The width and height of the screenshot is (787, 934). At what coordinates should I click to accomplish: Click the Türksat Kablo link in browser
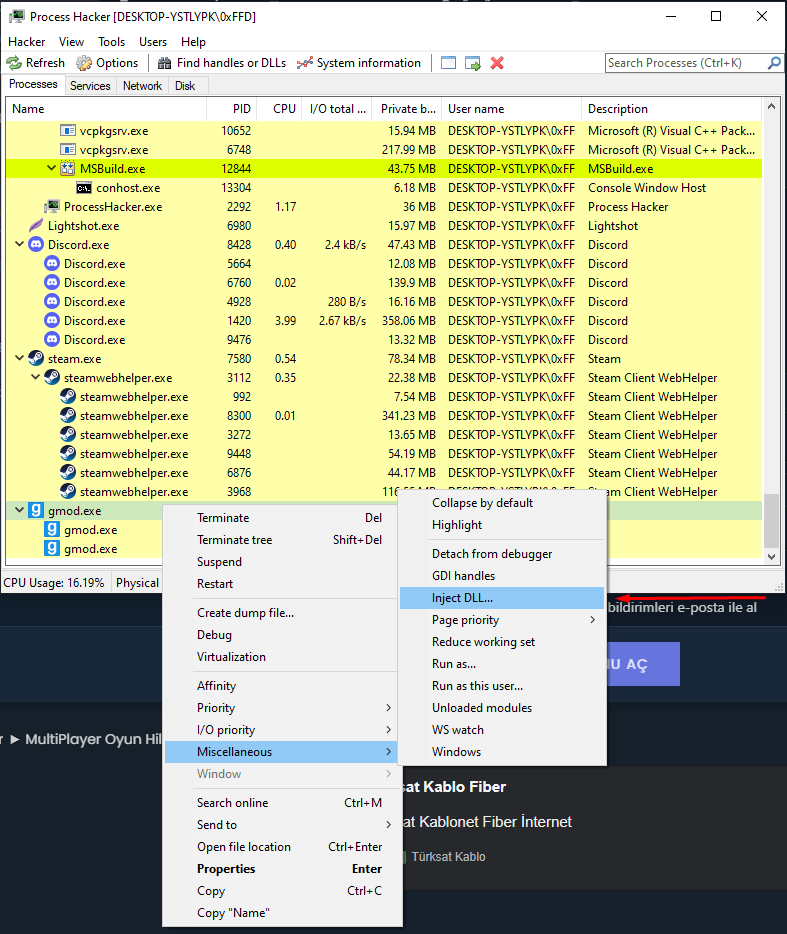[448, 857]
